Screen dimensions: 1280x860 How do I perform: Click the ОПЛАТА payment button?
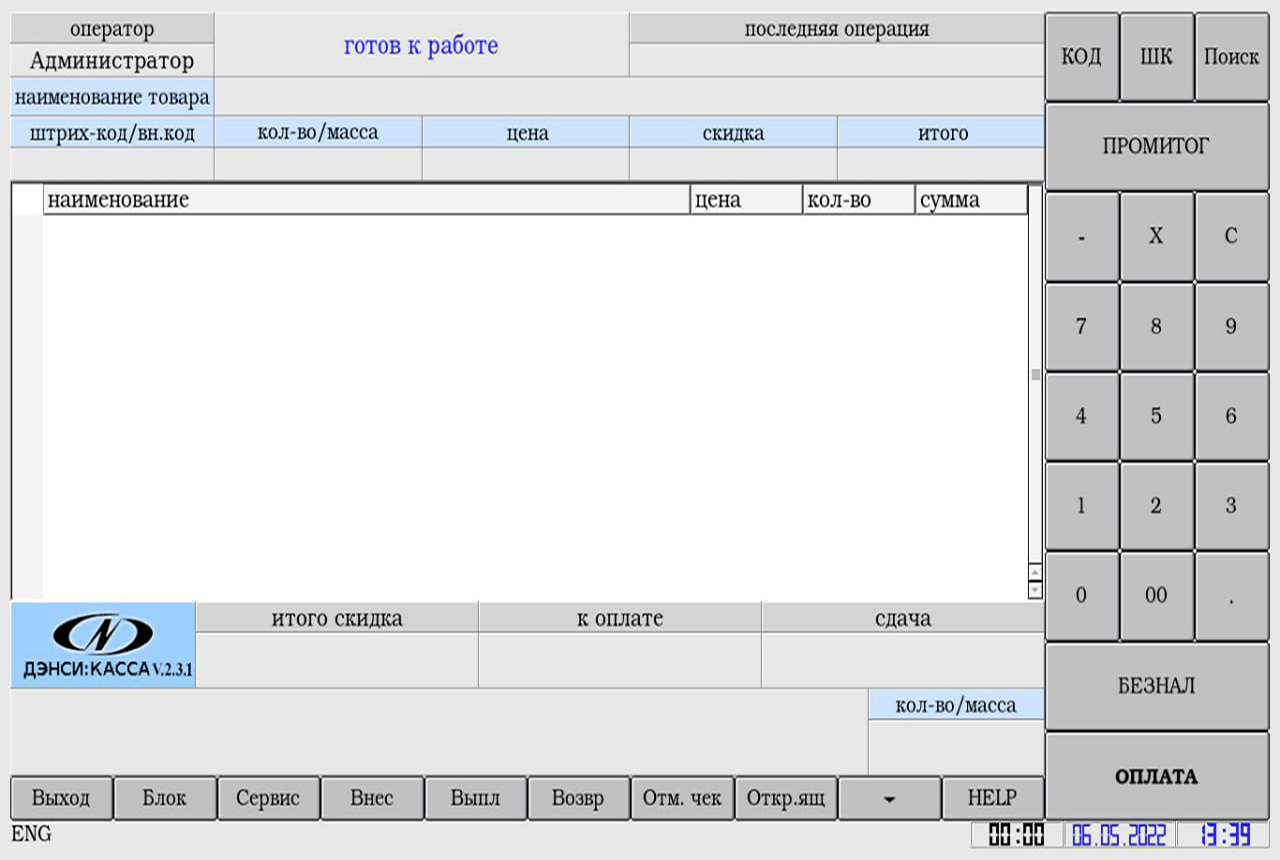pyautogui.click(x=1156, y=776)
